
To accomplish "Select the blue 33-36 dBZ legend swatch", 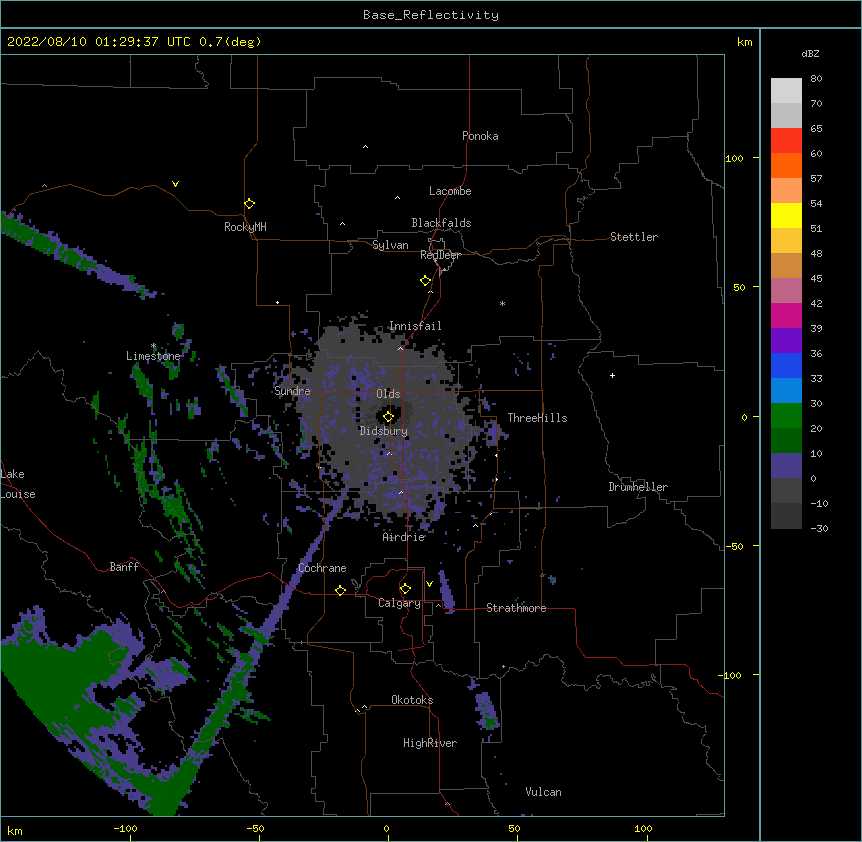I will [786, 365].
